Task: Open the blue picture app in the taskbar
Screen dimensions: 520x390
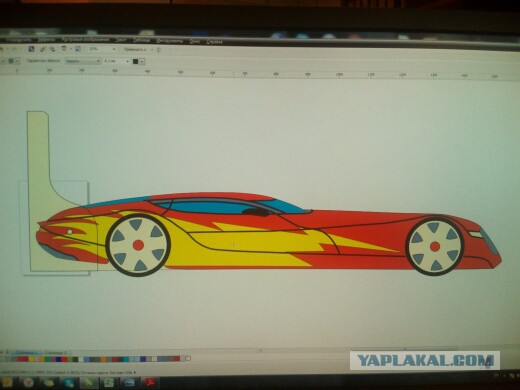Action: (129, 383)
